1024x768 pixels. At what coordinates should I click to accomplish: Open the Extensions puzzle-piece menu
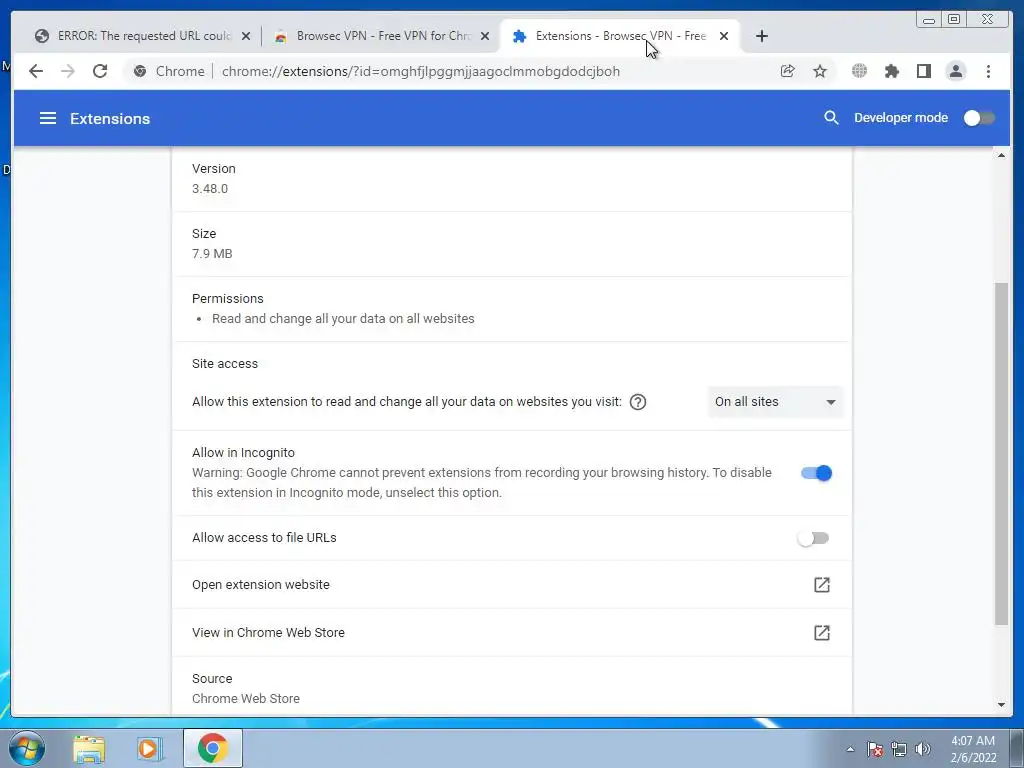(x=891, y=71)
